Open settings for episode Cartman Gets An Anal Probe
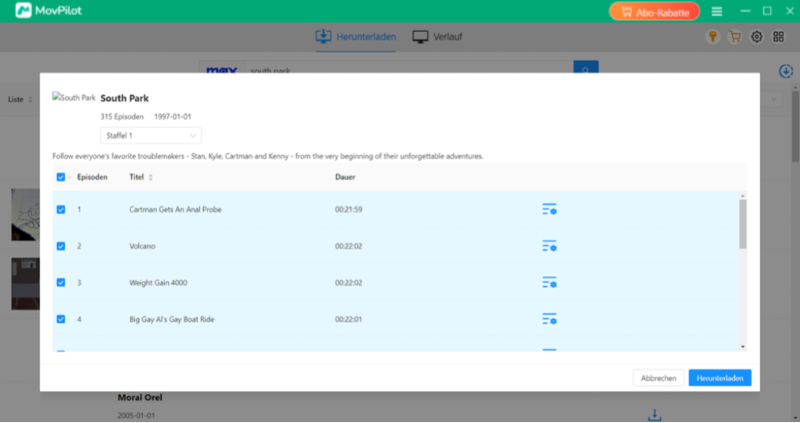Image resolution: width=800 pixels, height=423 pixels. (549, 209)
